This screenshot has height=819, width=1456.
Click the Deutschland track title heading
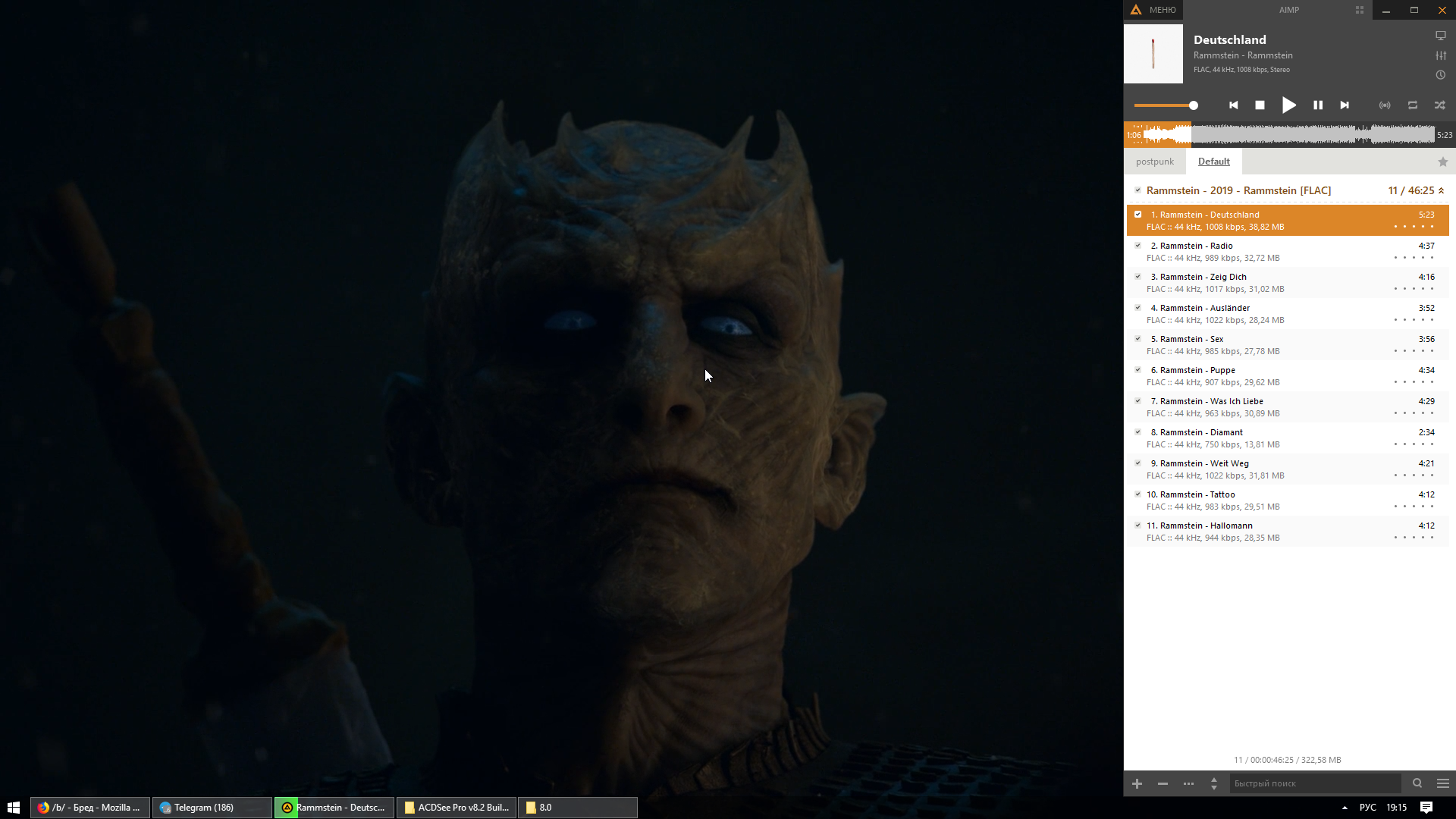tap(1230, 39)
